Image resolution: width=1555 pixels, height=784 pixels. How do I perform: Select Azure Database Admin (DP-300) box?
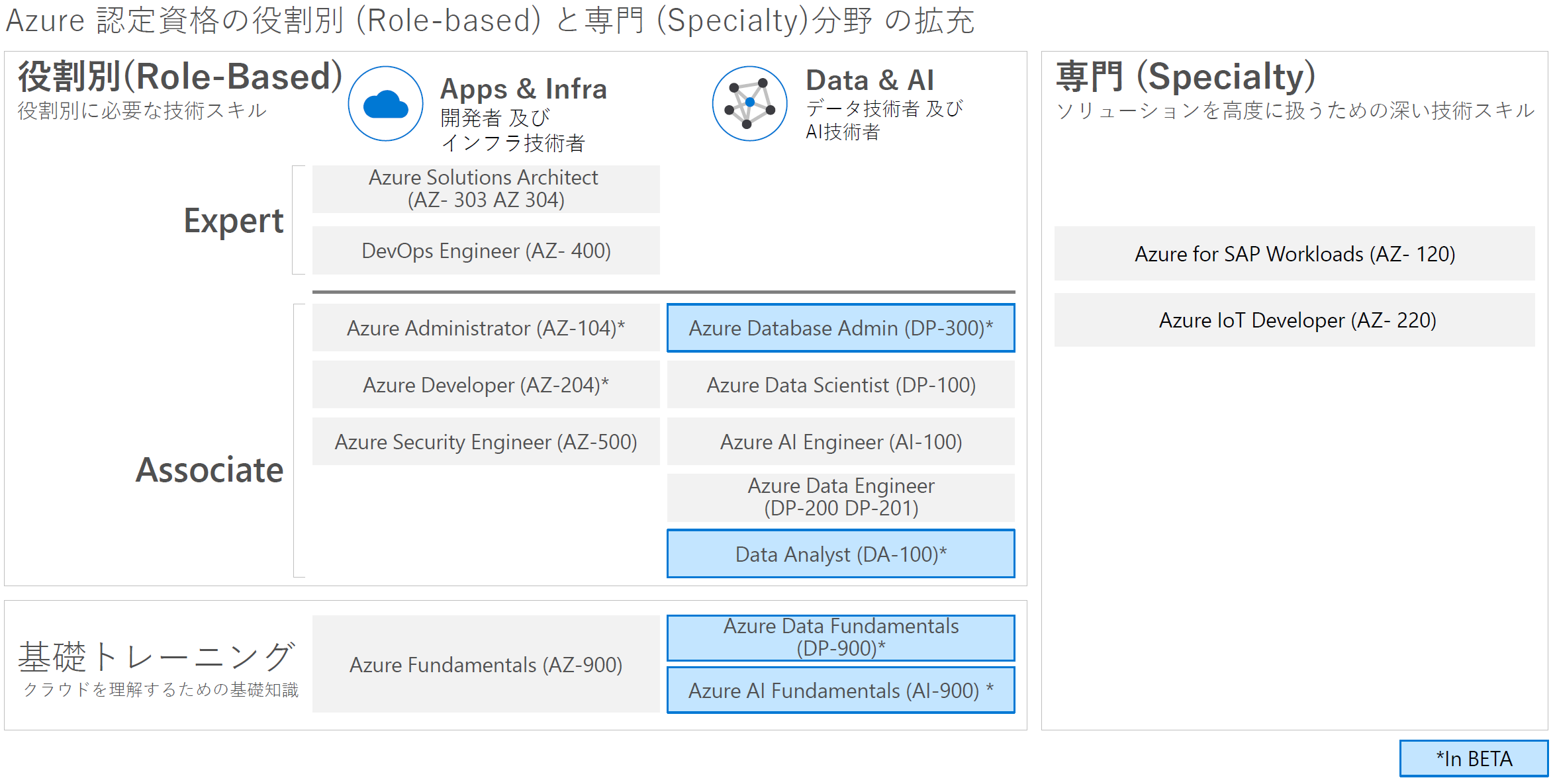840,328
